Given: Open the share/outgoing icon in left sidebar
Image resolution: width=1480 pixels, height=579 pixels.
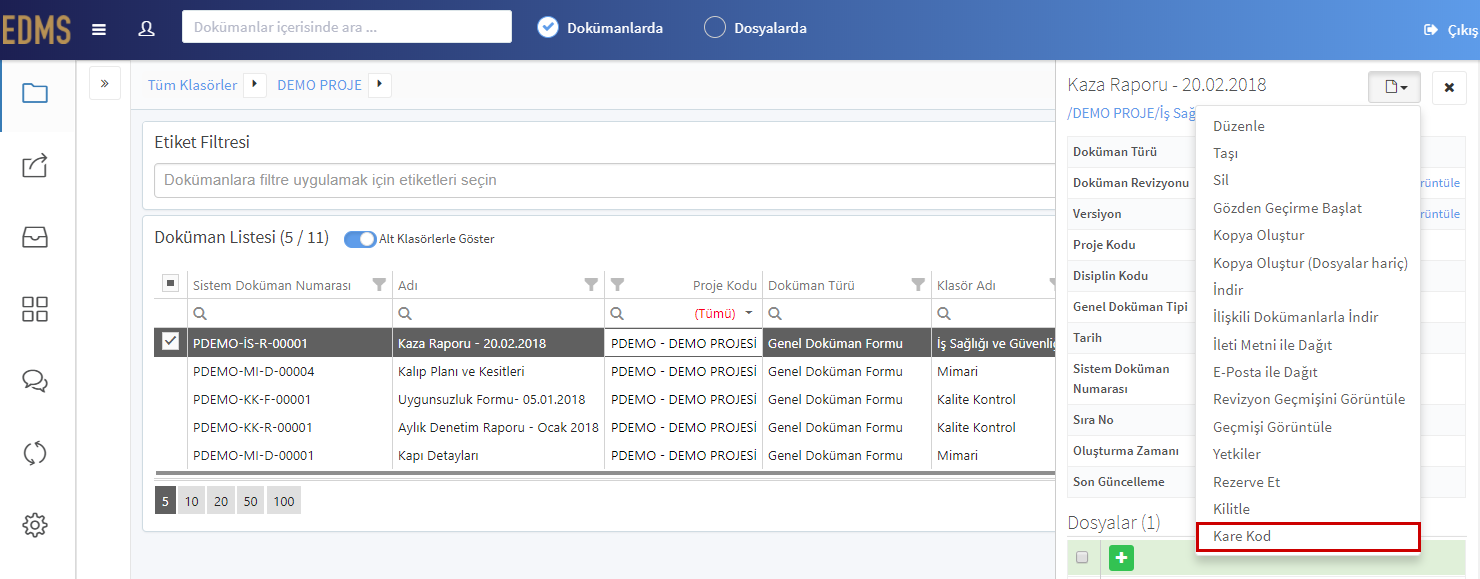Looking at the screenshot, I should tap(35, 166).
